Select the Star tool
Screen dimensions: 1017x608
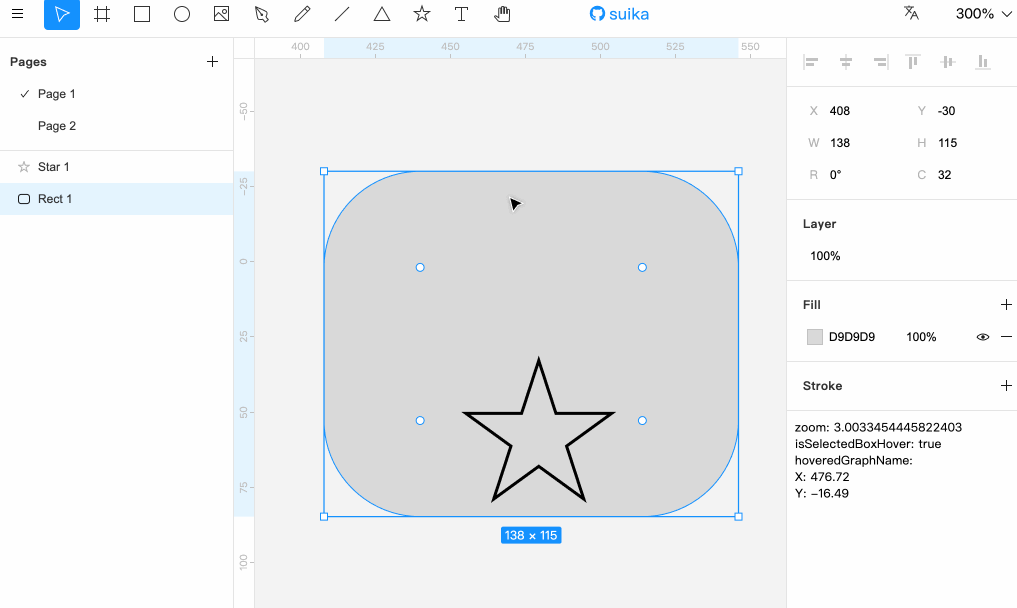(x=422, y=14)
